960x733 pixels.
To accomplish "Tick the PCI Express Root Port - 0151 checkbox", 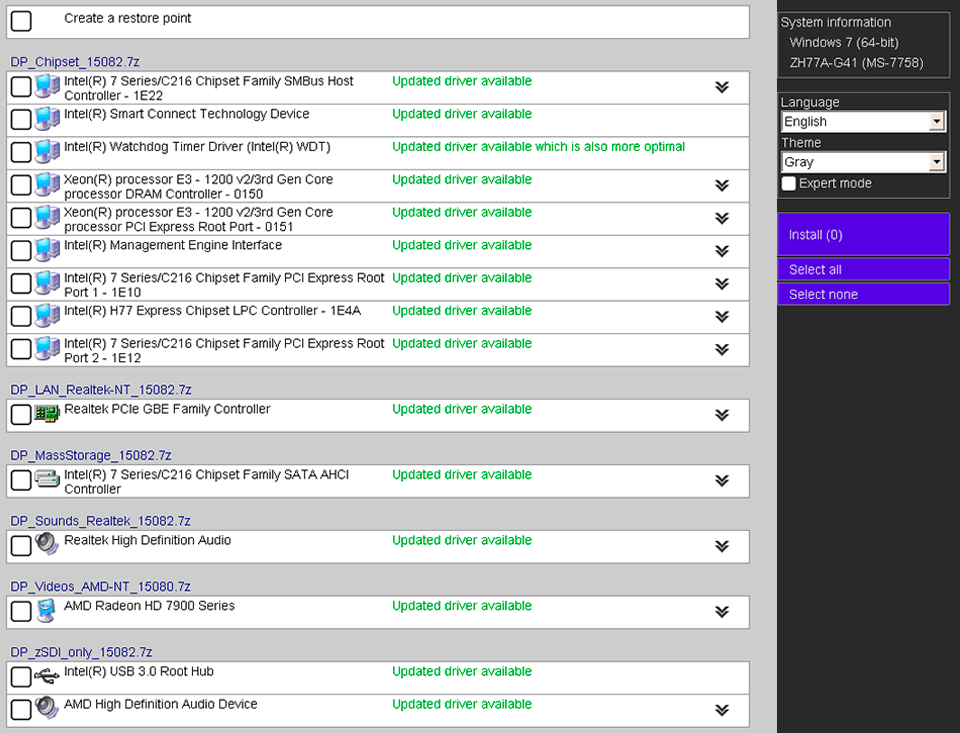I will pyautogui.click(x=21, y=218).
